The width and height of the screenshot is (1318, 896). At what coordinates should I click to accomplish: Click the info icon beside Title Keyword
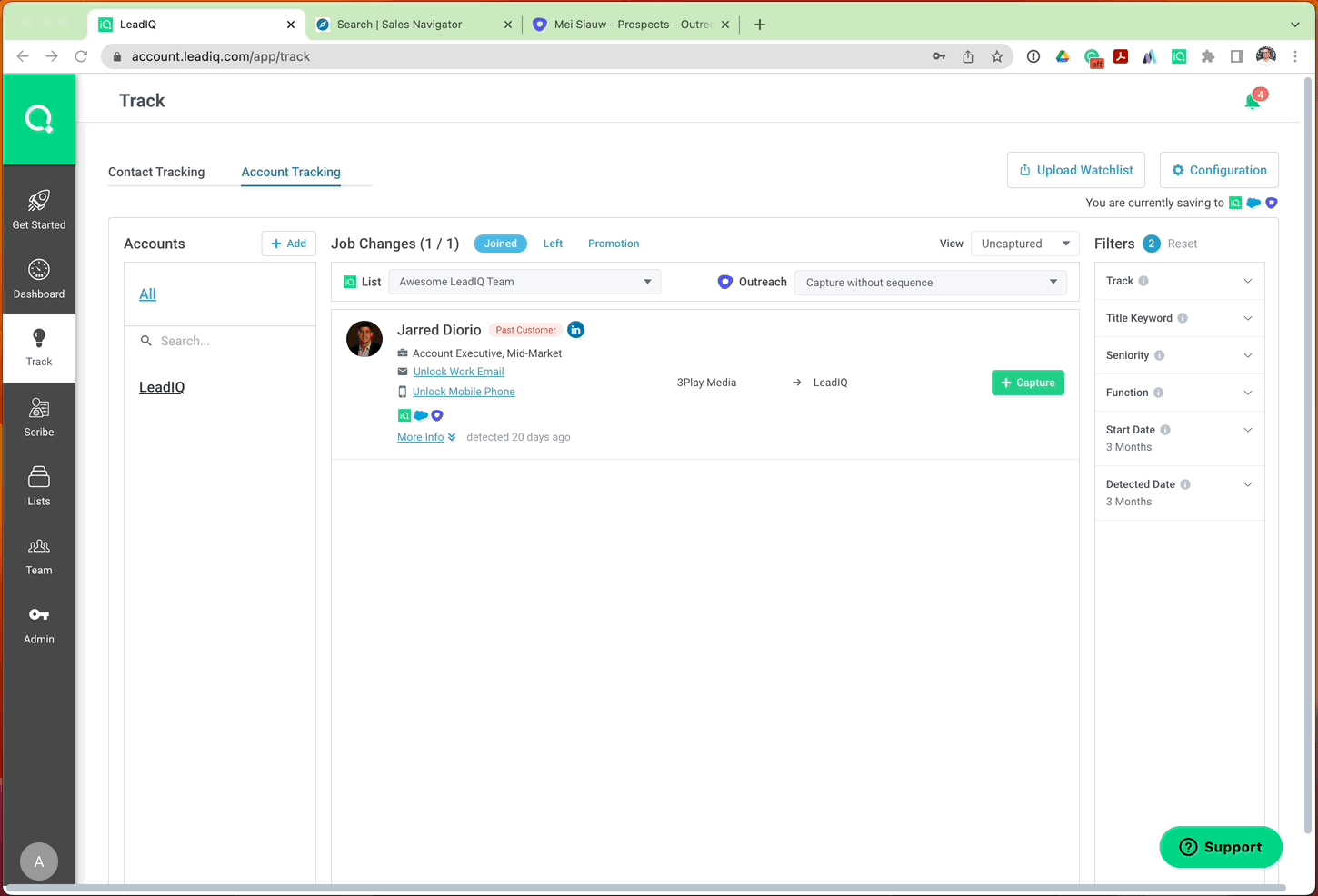click(x=1183, y=318)
